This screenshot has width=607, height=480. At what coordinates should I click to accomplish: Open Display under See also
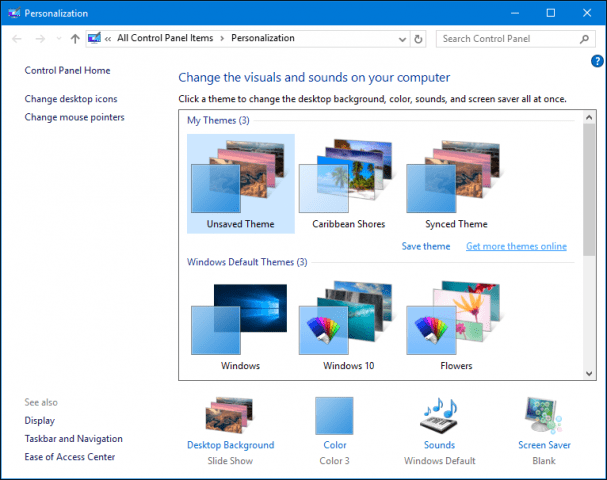coord(39,421)
